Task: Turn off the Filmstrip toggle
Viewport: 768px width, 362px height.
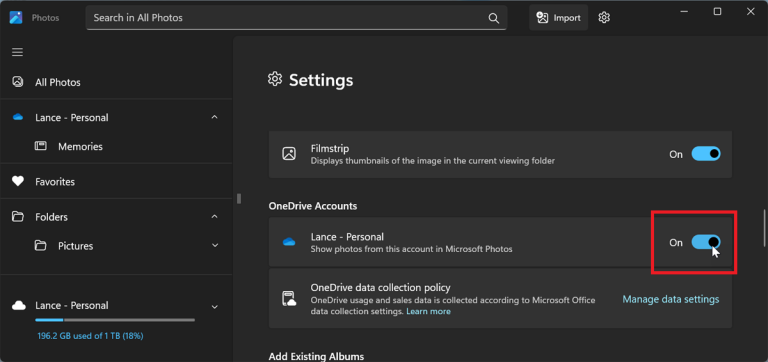Action: [x=706, y=154]
